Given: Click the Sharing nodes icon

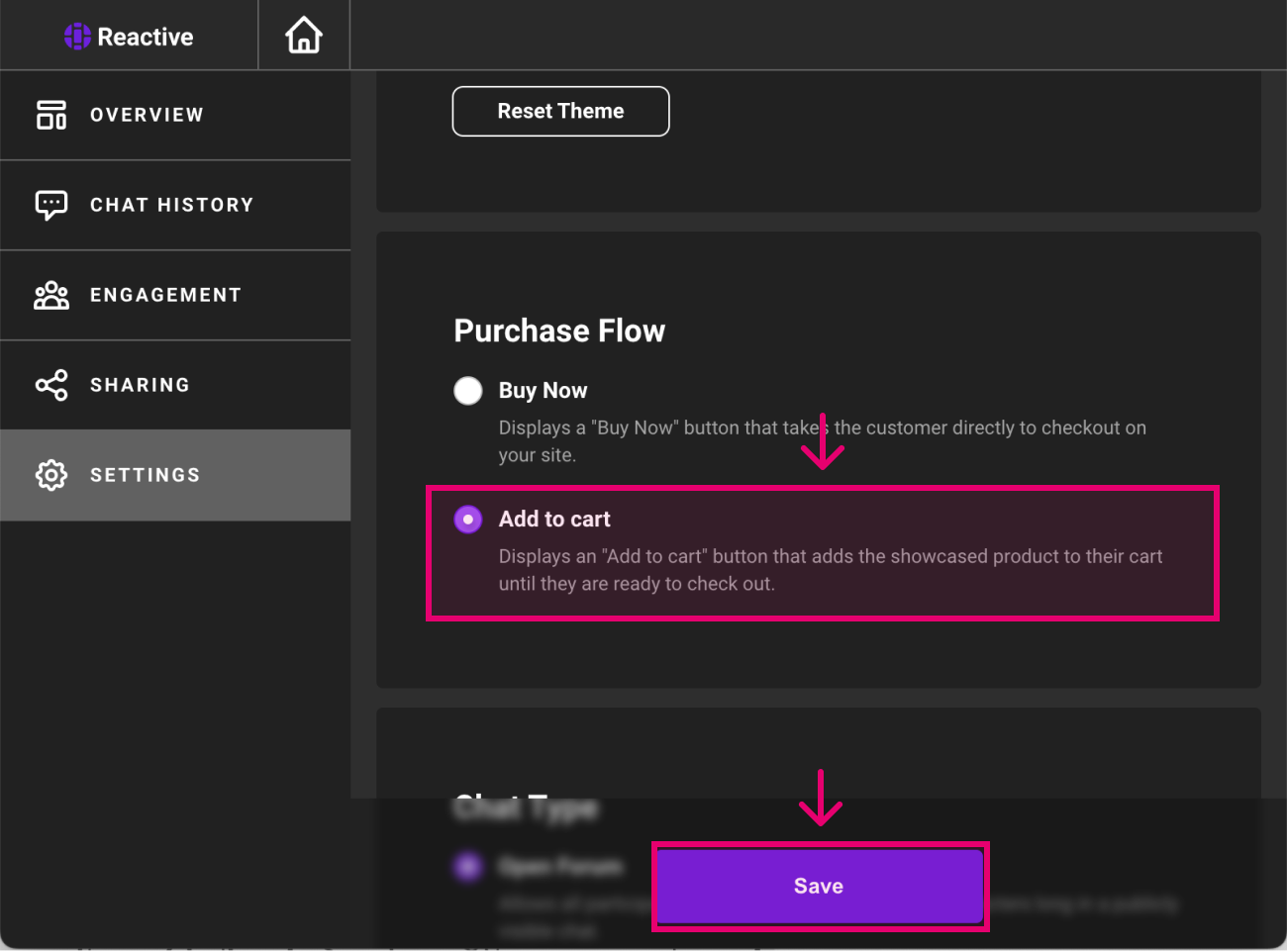Looking at the screenshot, I should click(51, 385).
